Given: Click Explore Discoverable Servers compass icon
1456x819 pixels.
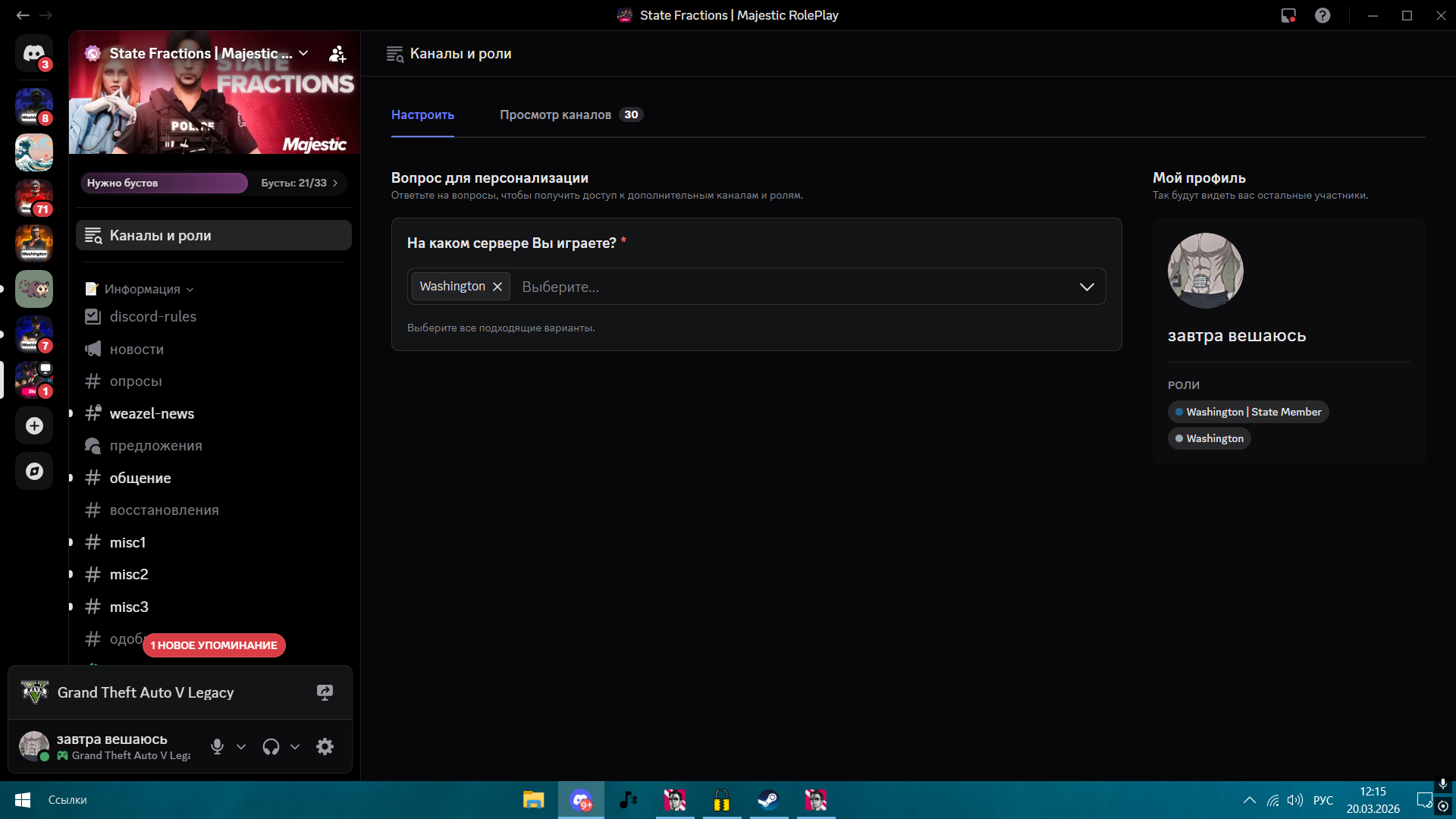Looking at the screenshot, I should point(34,471).
